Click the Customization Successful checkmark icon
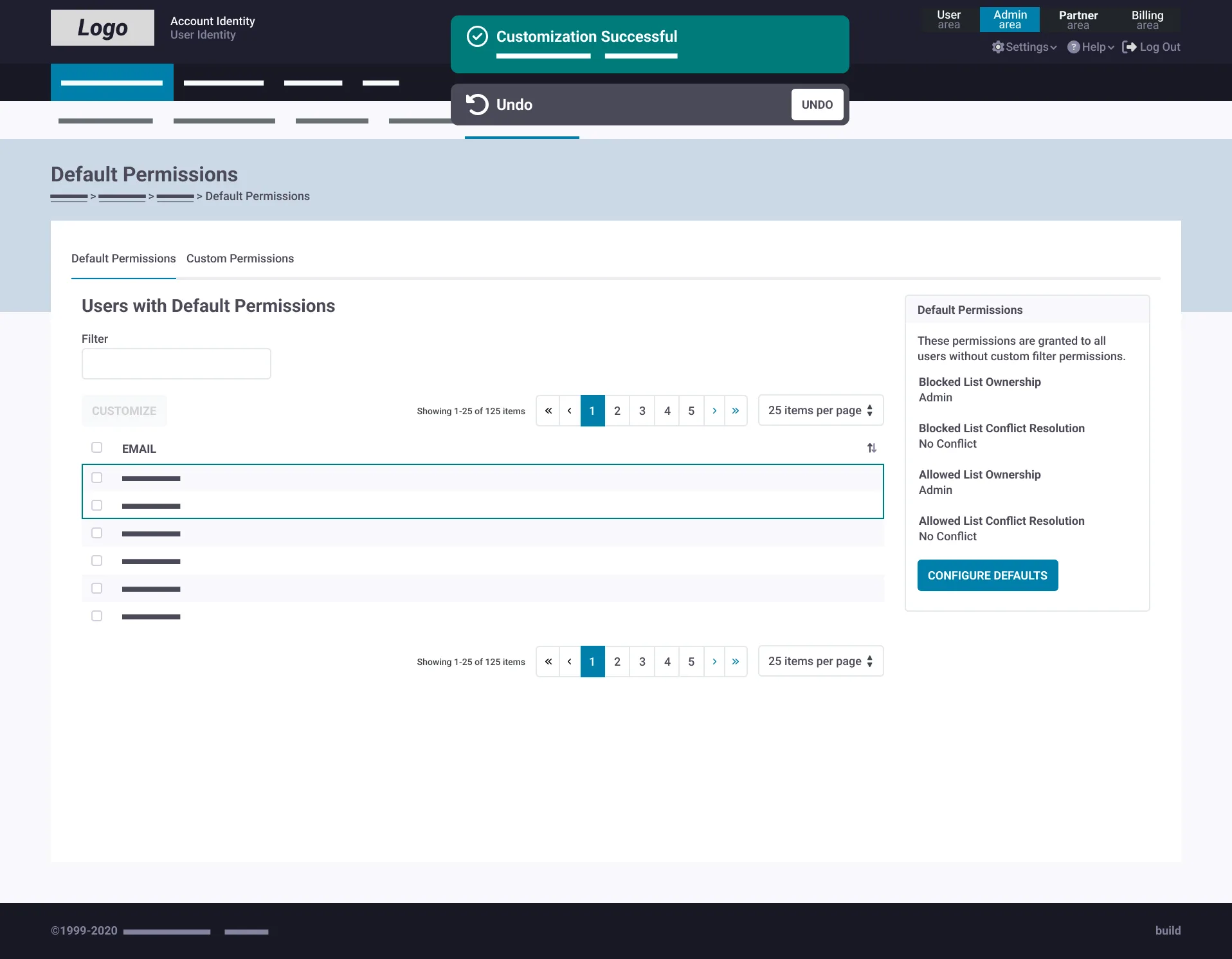Image resolution: width=1232 pixels, height=959 pixels. pos(477,37)
